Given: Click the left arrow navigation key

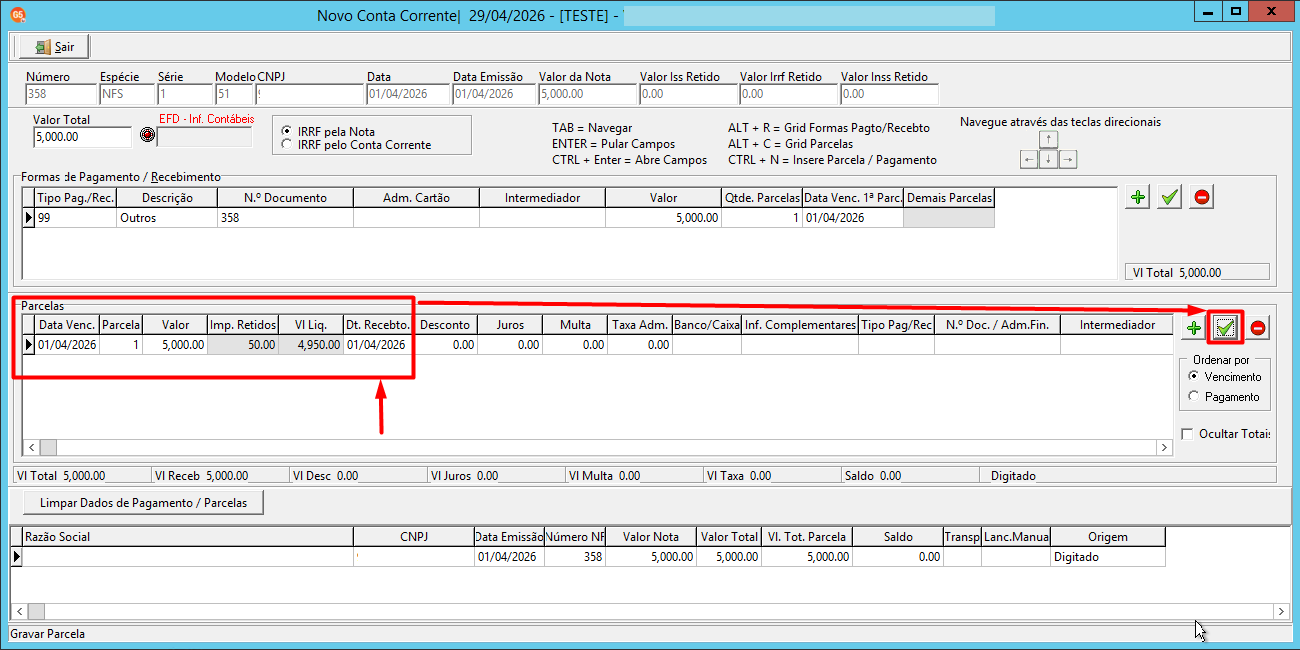Looking at the screenshot, I should [1029, 159].
